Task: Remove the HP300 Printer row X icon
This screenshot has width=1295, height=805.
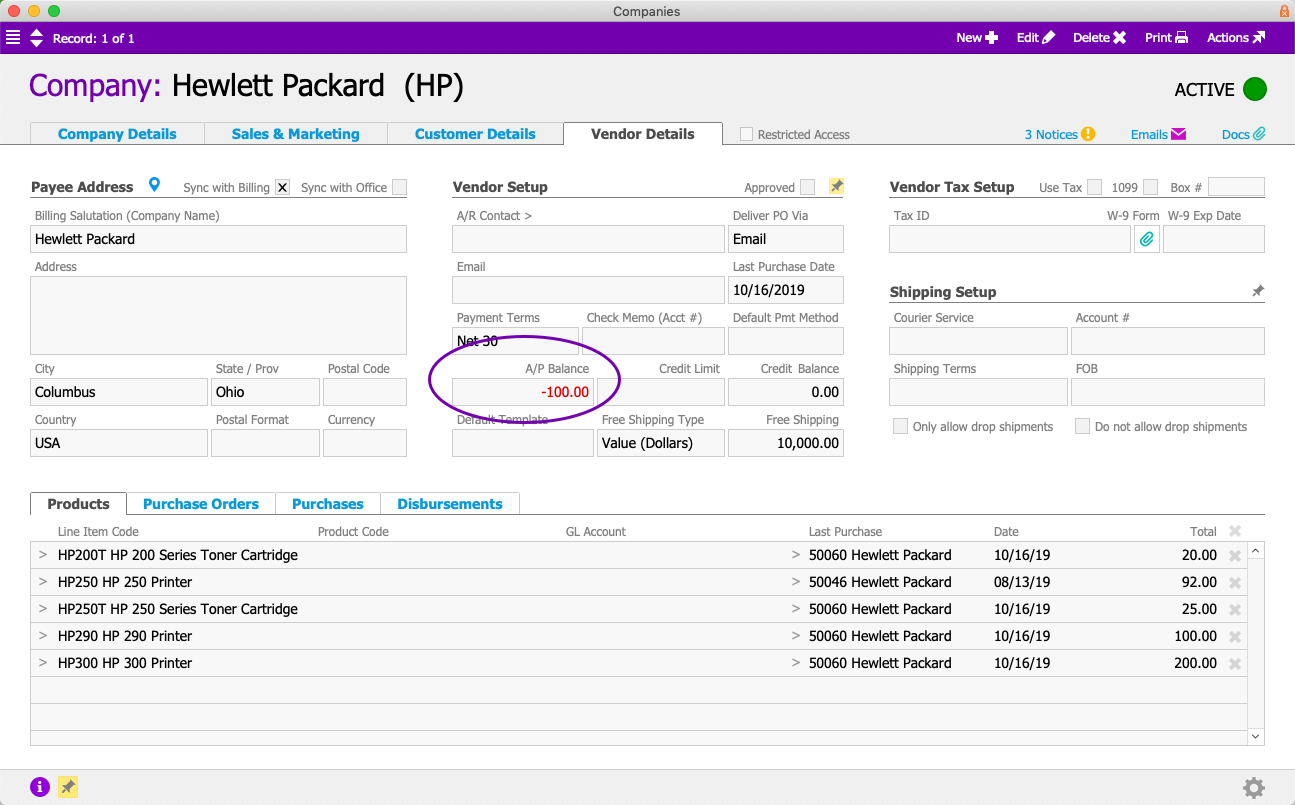Action: point(1235,663)
